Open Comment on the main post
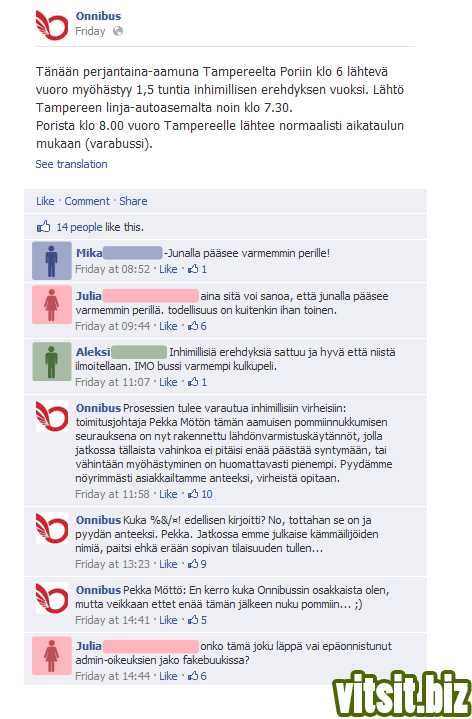The width and height of the screenshot is (472, 719). point(87,201)
